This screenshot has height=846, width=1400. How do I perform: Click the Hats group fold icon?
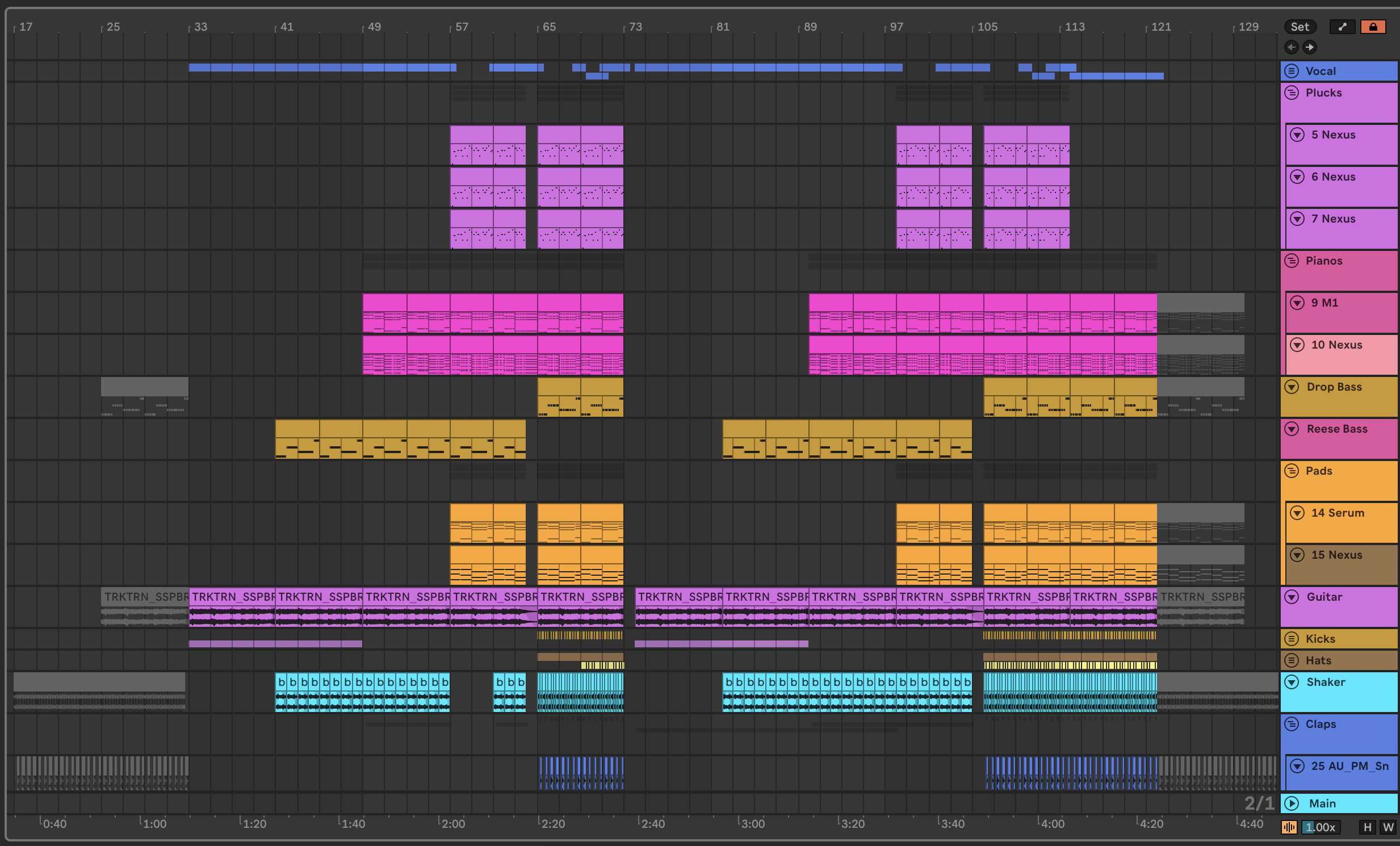(x=1292, y=660)
